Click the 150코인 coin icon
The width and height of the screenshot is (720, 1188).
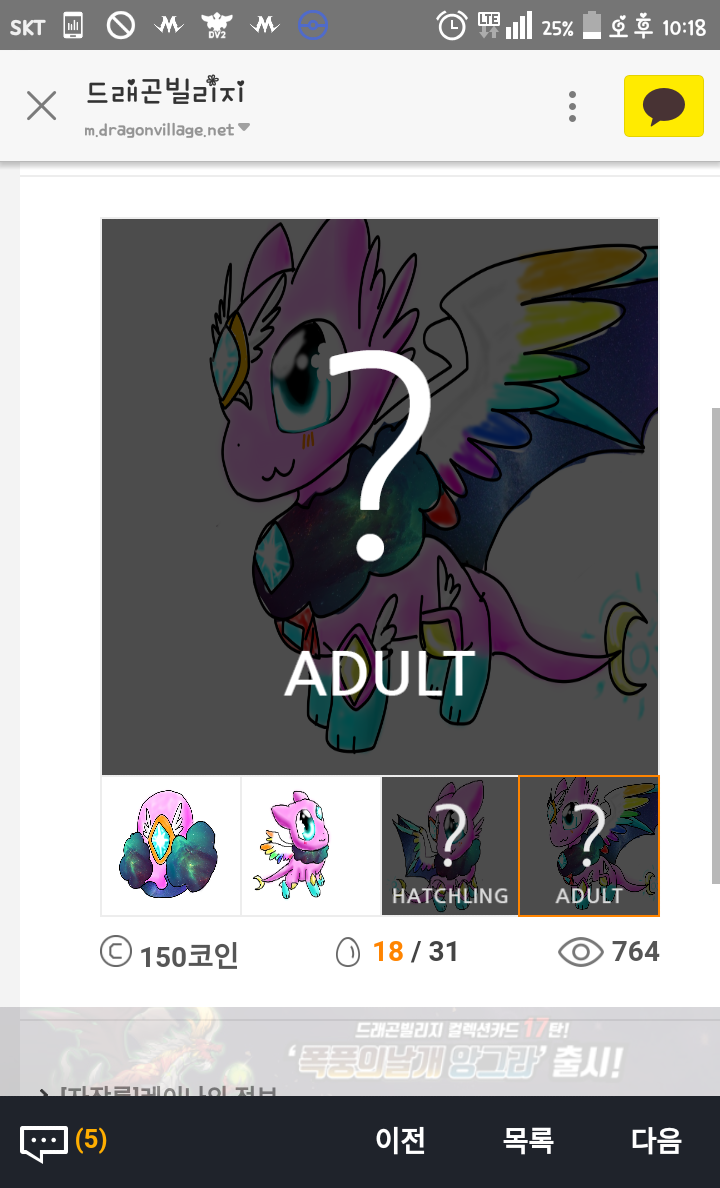[116, 952]
